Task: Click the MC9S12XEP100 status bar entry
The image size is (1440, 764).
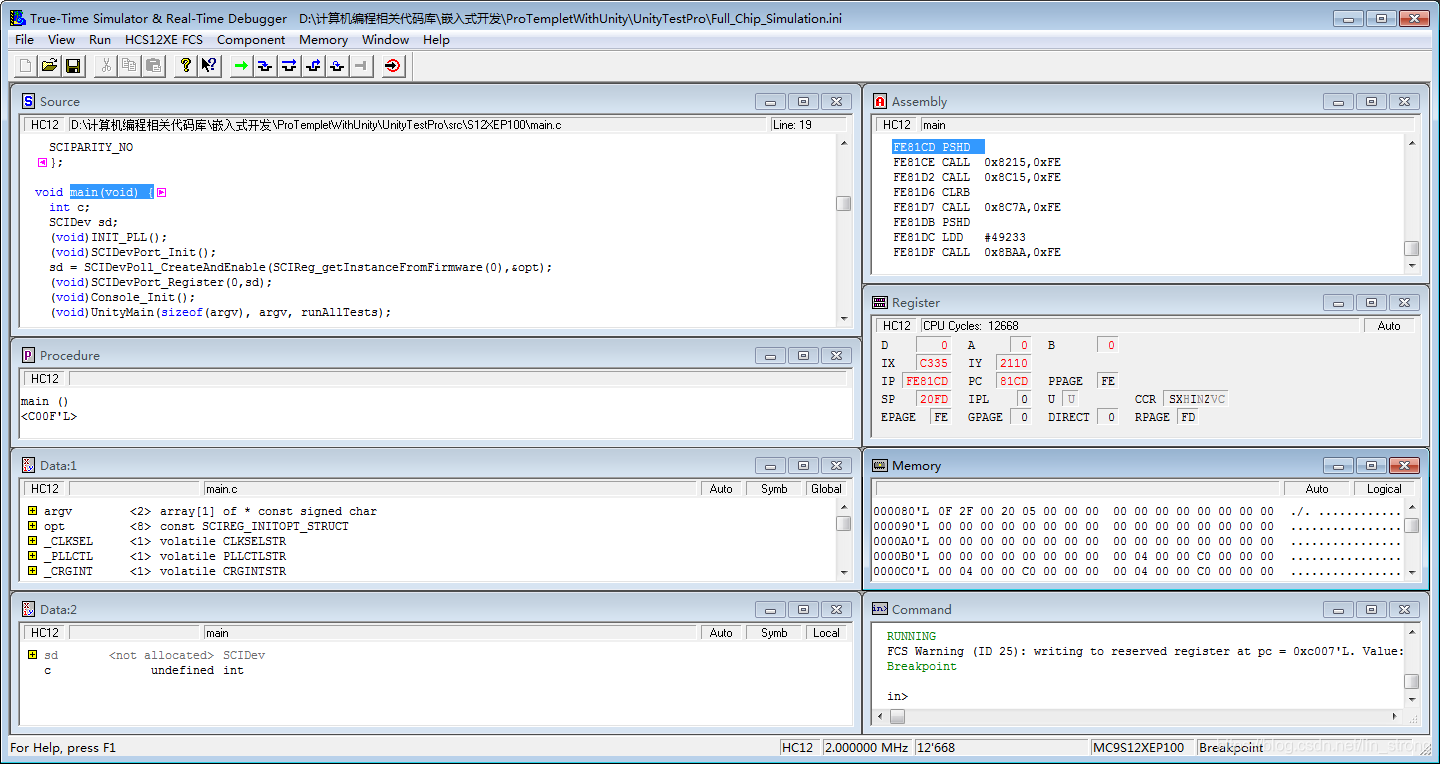Action: pyautogui.click(x=1141, y=747)
